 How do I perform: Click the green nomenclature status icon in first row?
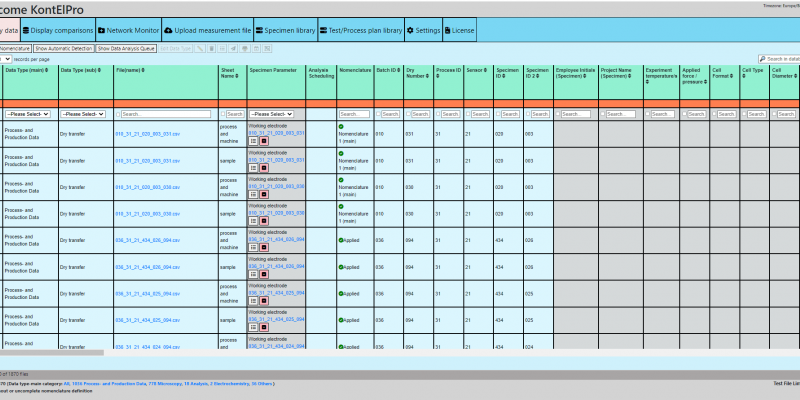tap(342, 126)
